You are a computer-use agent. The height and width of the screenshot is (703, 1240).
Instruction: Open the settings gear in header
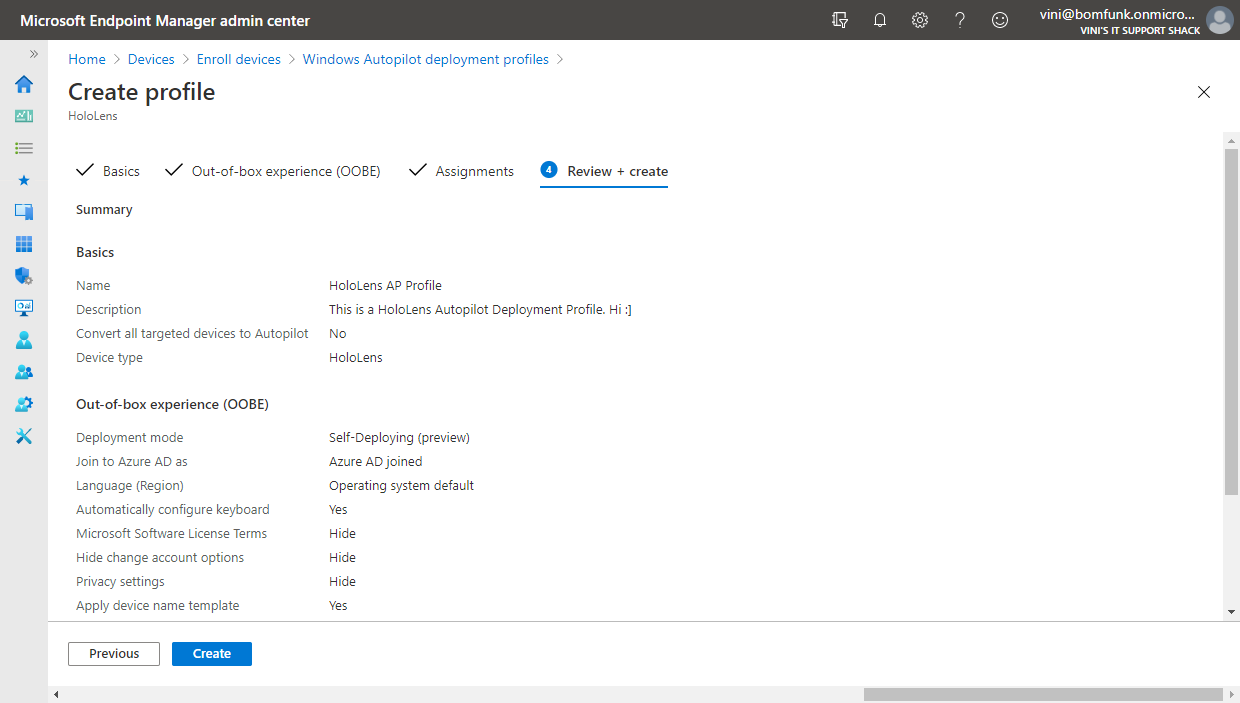click(x=920, y=20)
